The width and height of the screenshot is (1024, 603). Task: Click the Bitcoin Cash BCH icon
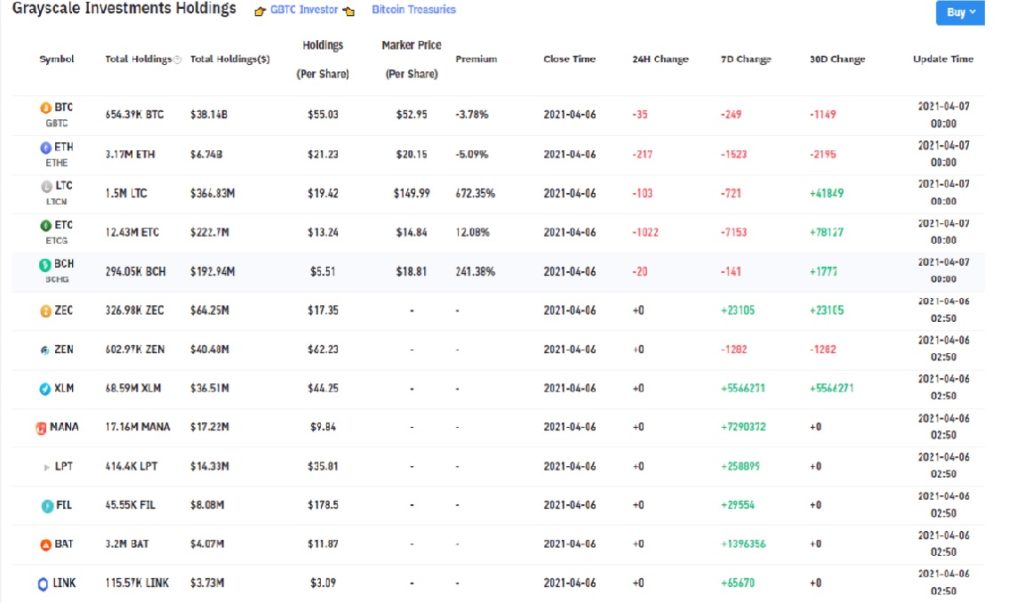44,265
